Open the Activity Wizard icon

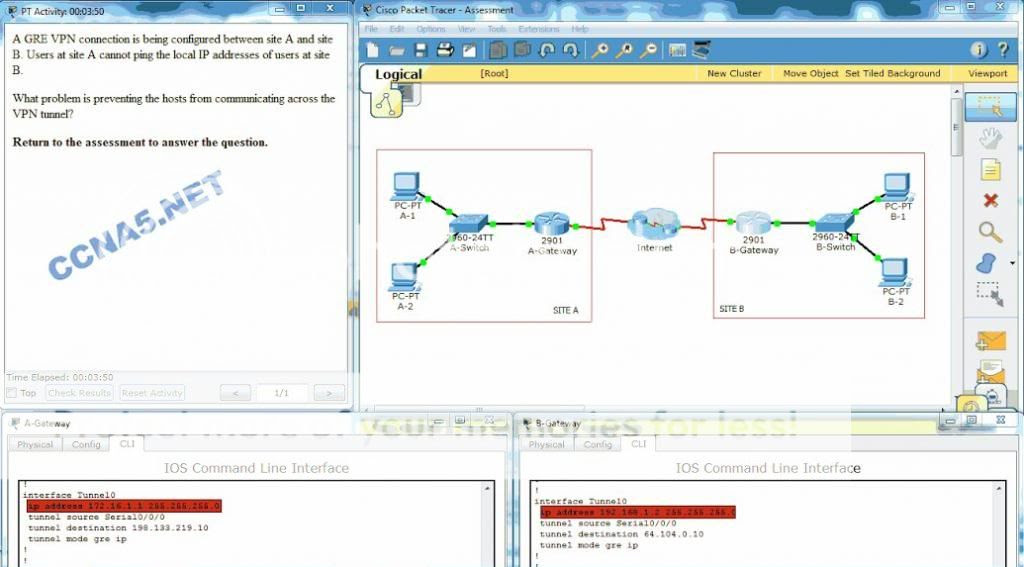tap(470, 50)
